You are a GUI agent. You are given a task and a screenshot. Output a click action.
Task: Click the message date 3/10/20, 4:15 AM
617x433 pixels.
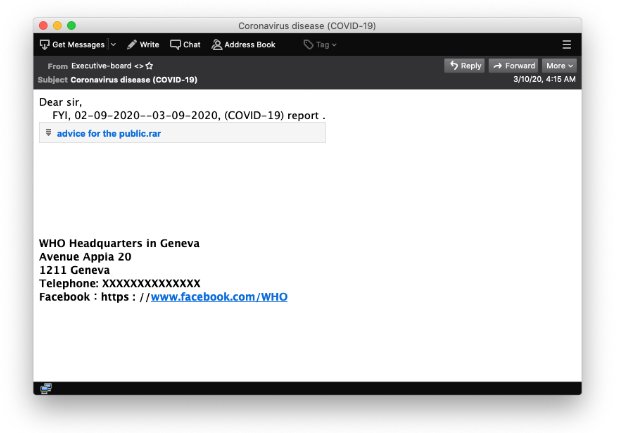pos(544,79)
